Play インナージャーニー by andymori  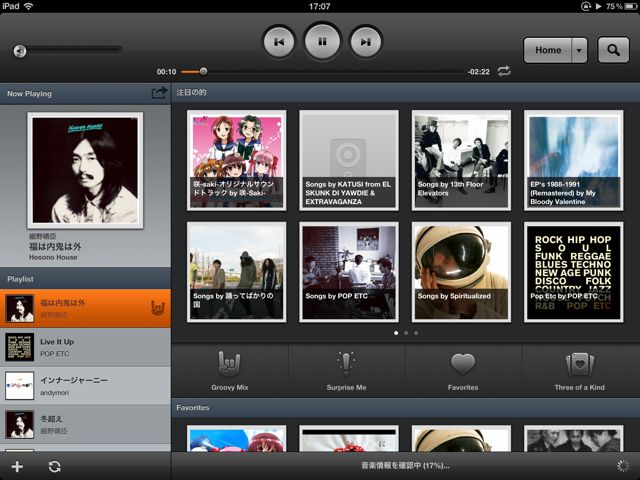click(x=85, y=386)
